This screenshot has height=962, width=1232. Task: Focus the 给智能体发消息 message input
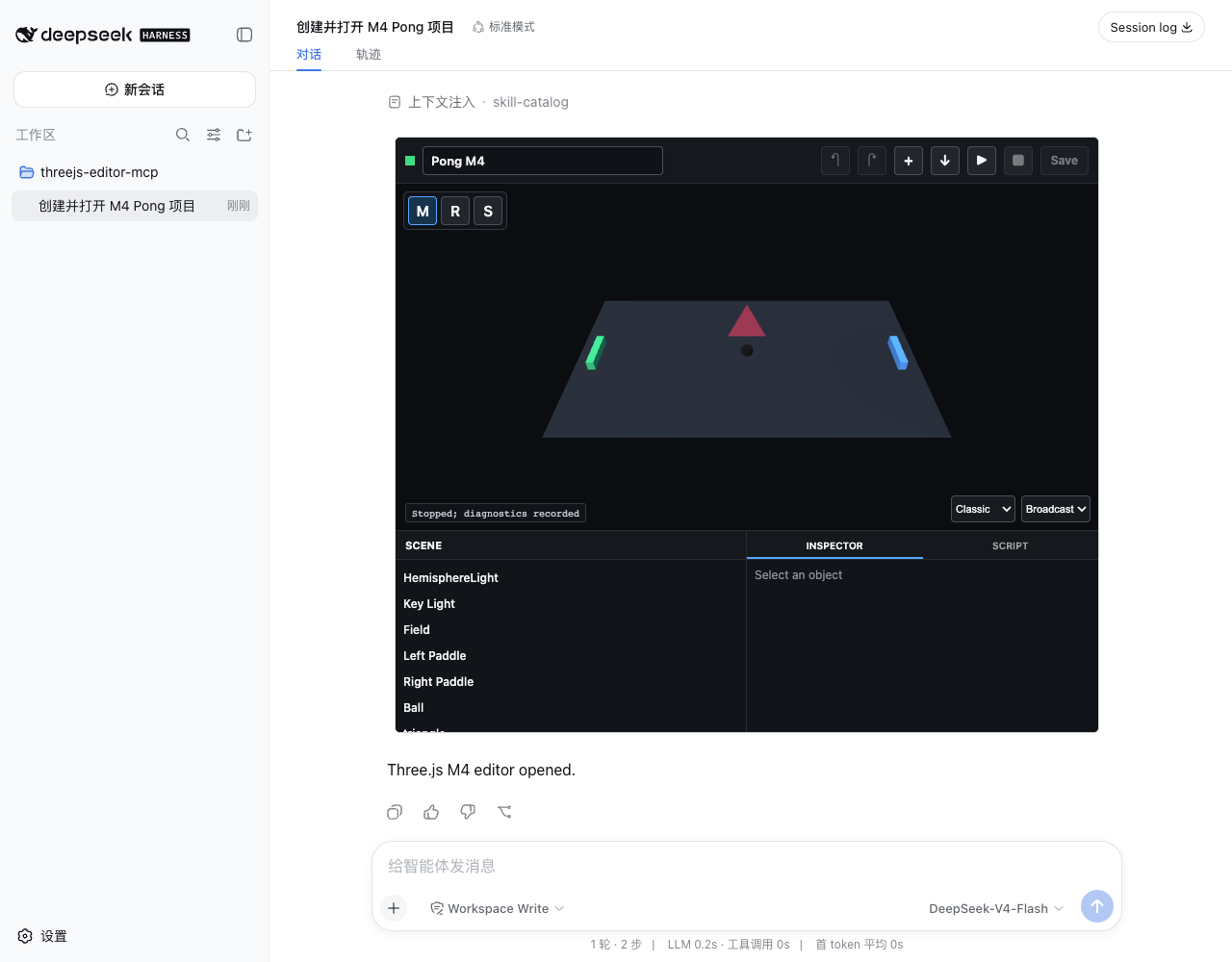tap(747, 866)
